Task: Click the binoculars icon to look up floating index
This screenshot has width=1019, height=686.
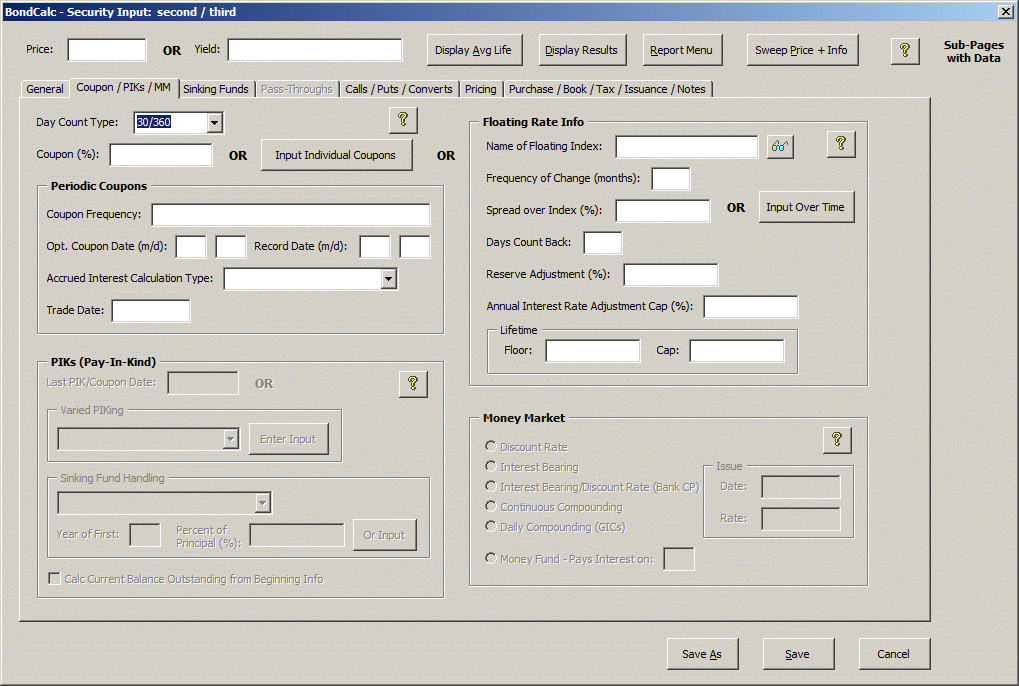Action: 780,147
